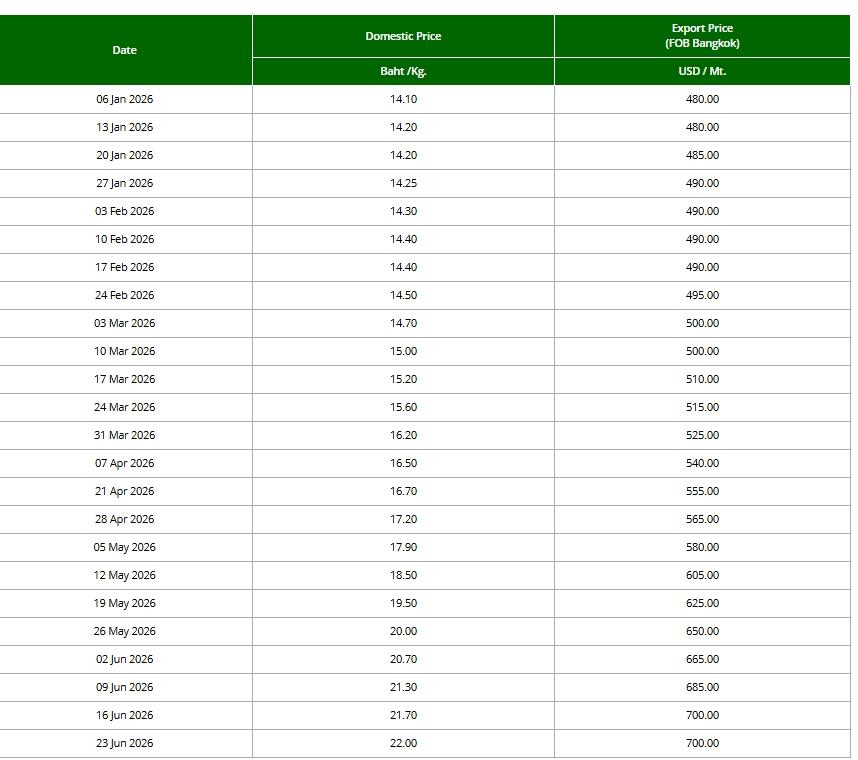Select the 485.00 export price cell
The height and width of the screenshot is (760, 858).
pyautogui.click(x=702, y=155)
